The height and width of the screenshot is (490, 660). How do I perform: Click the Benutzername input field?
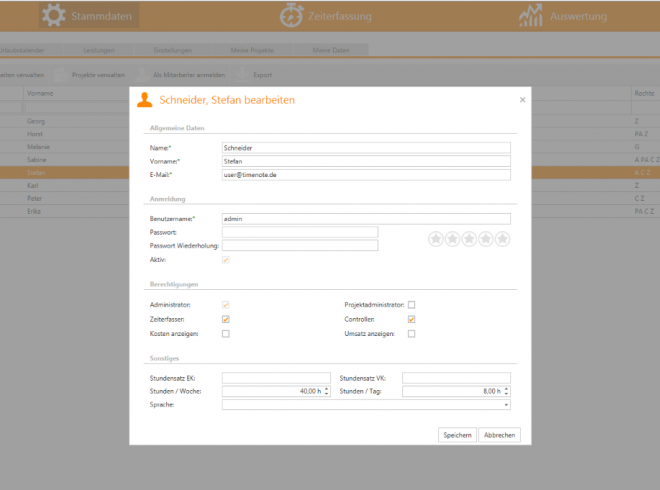pyautogui.click(x=366, y=218)
